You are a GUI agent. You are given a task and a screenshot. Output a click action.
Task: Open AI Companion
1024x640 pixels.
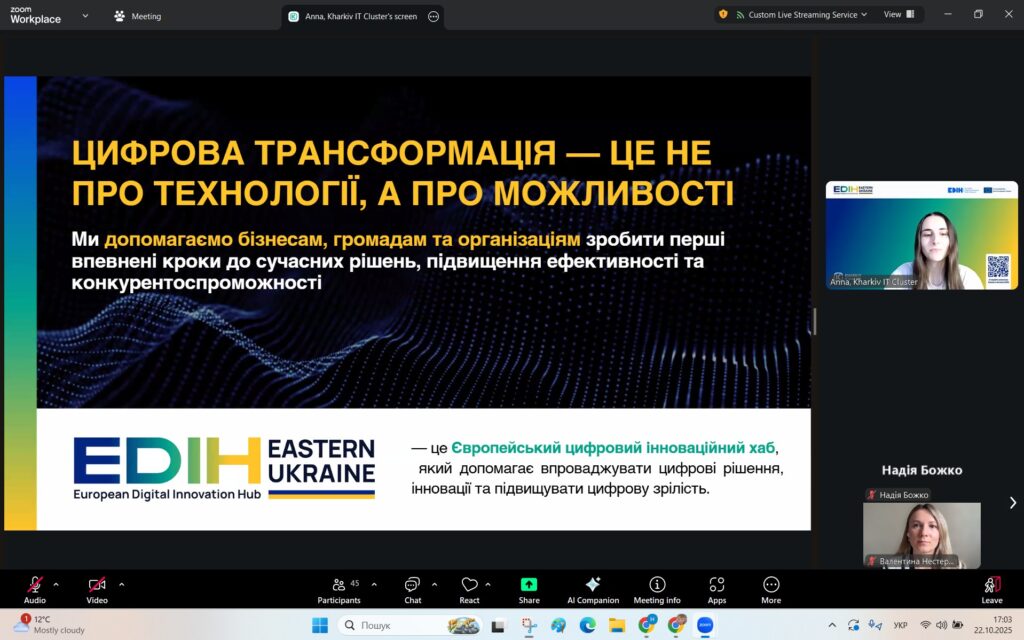click(592, 589)
